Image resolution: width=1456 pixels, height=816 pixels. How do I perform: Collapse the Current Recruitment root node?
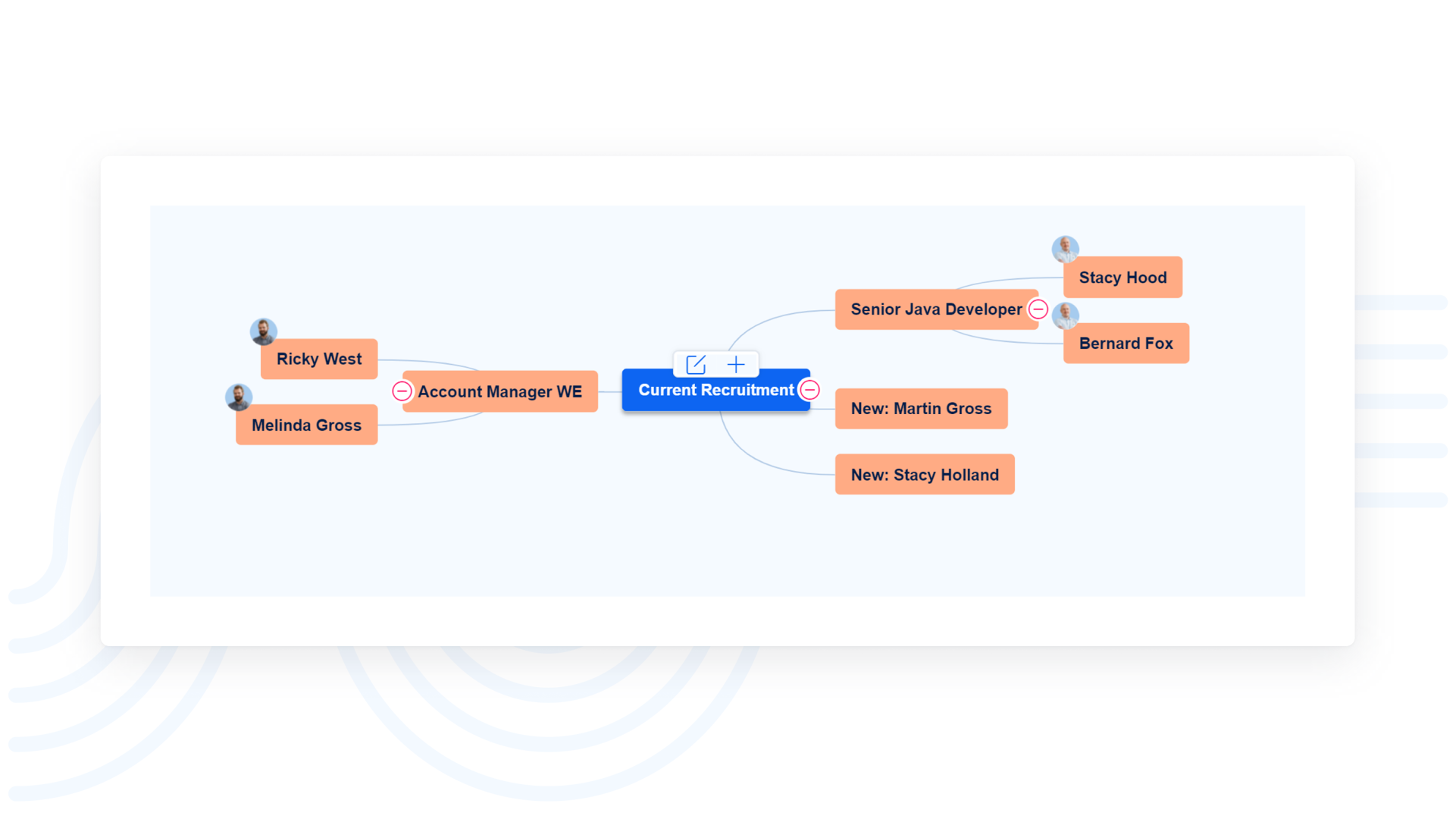pos(809,390)
